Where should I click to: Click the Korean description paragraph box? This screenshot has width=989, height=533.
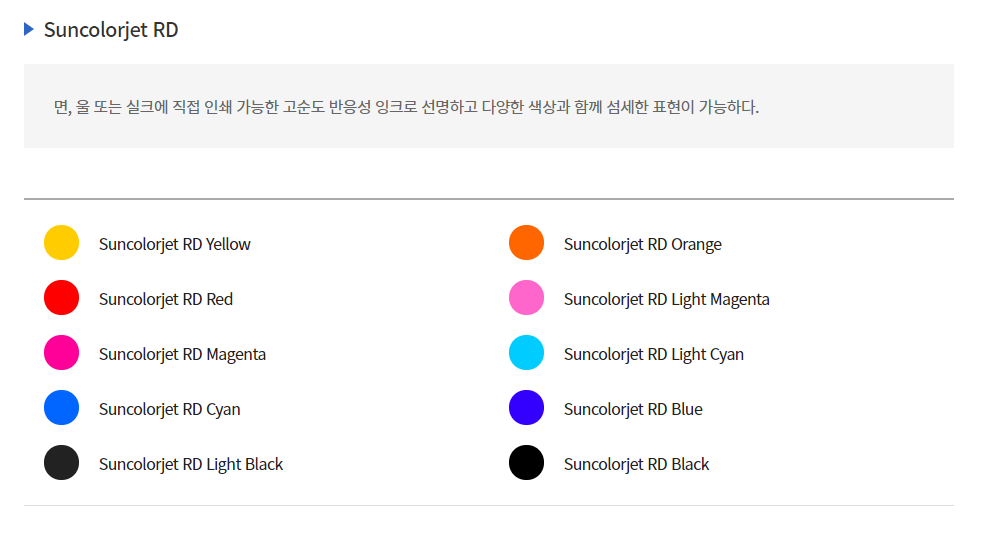click(489, 106)
